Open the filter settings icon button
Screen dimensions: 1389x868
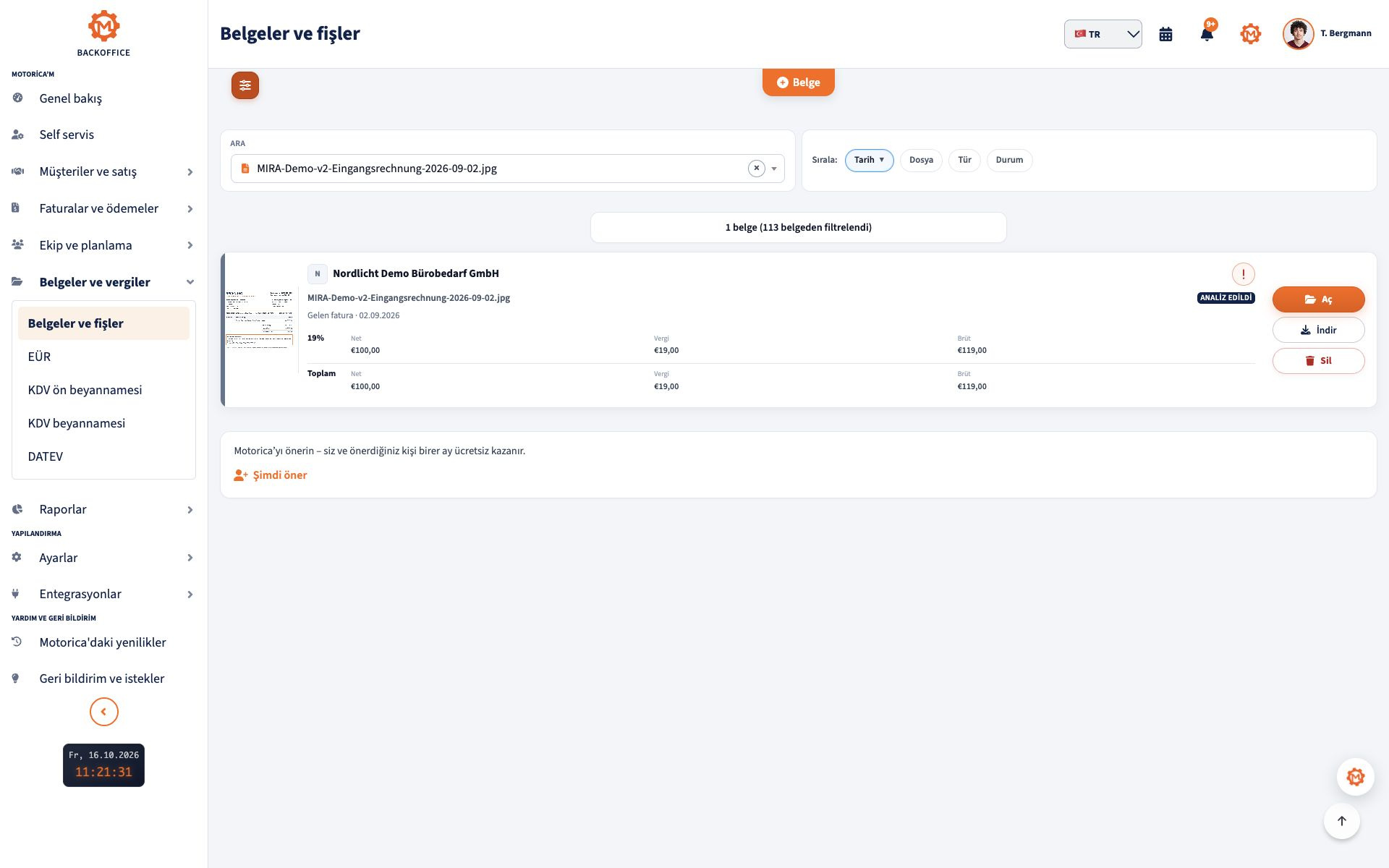pos(245,85)
